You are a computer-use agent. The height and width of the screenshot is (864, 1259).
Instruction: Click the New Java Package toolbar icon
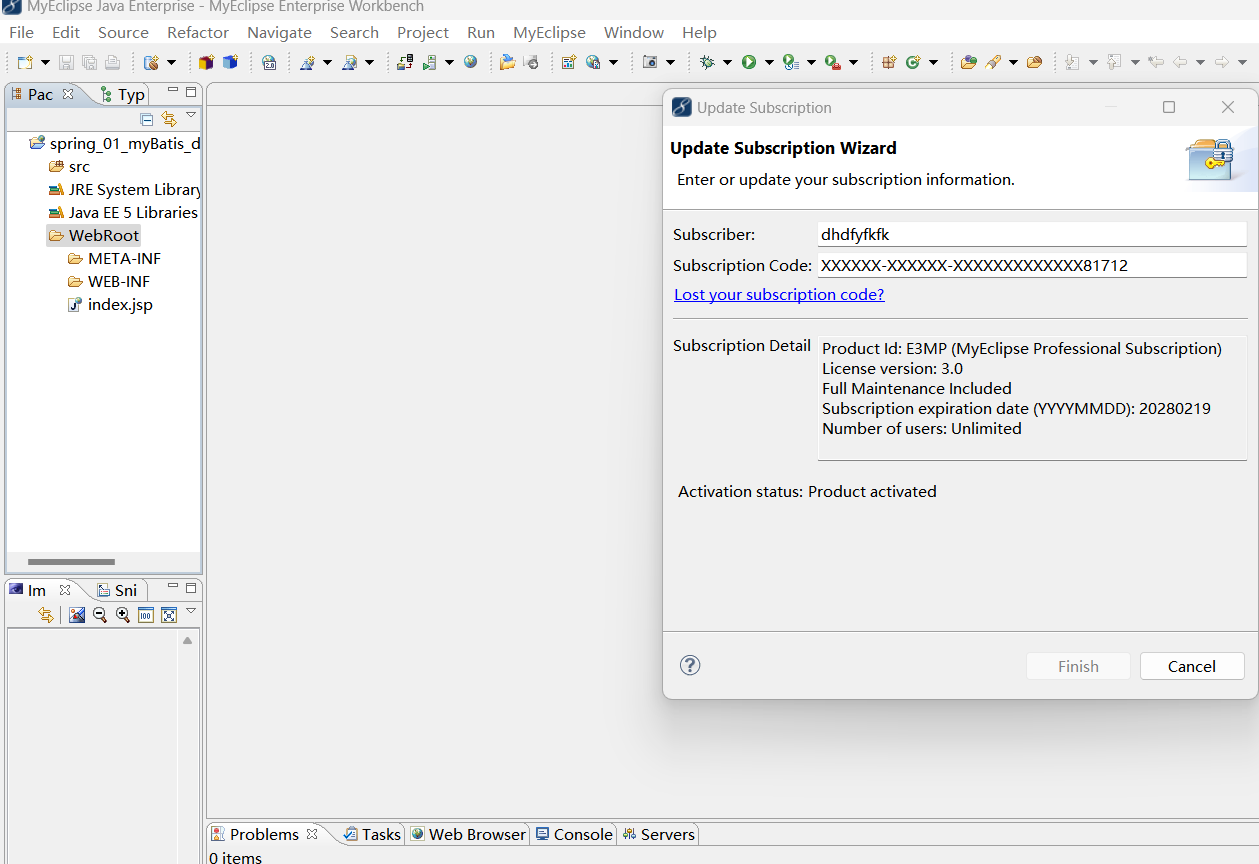coord(889,62)
